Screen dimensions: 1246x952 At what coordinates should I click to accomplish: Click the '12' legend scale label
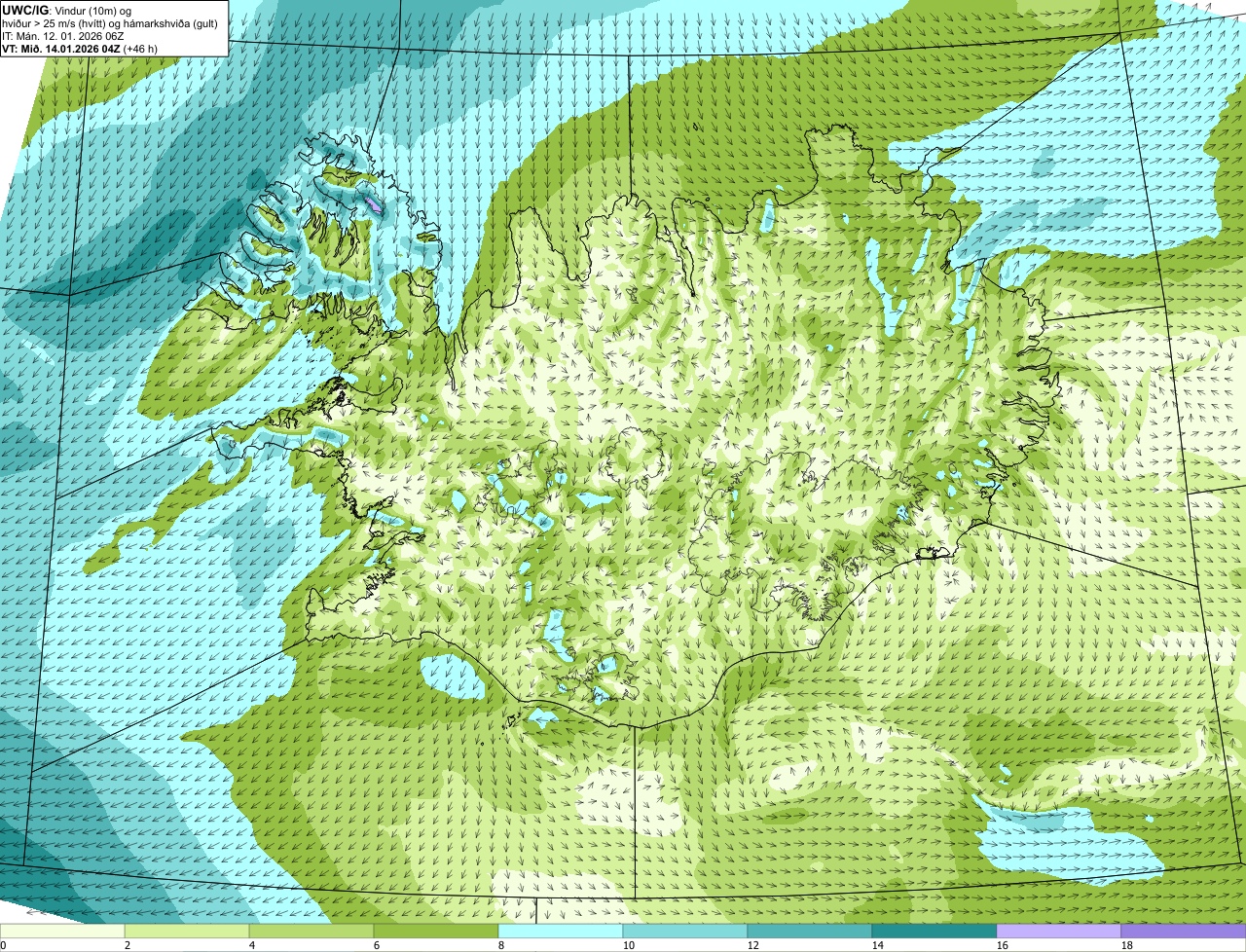753,945
